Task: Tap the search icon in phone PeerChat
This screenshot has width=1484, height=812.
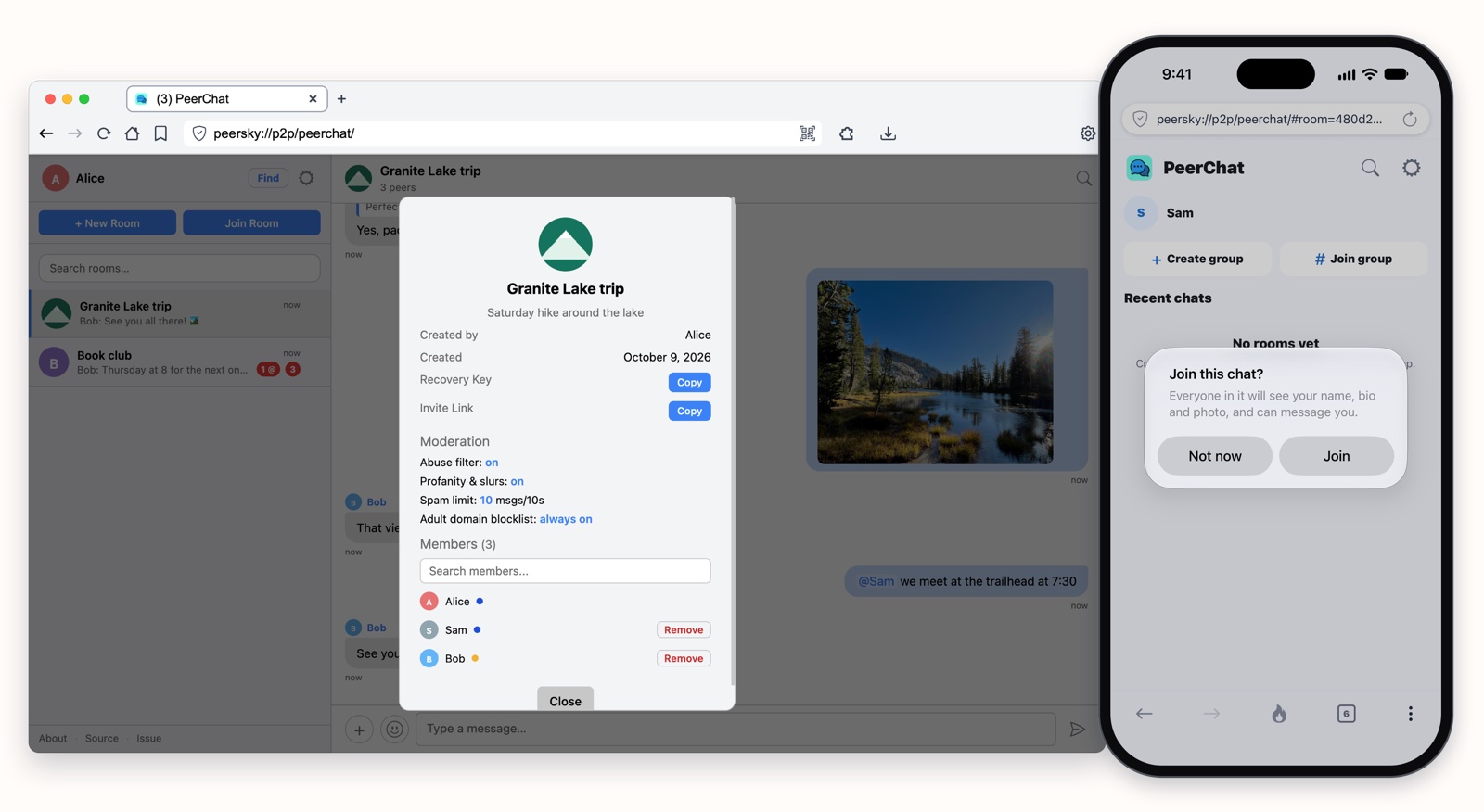Action: point(1370,168)
